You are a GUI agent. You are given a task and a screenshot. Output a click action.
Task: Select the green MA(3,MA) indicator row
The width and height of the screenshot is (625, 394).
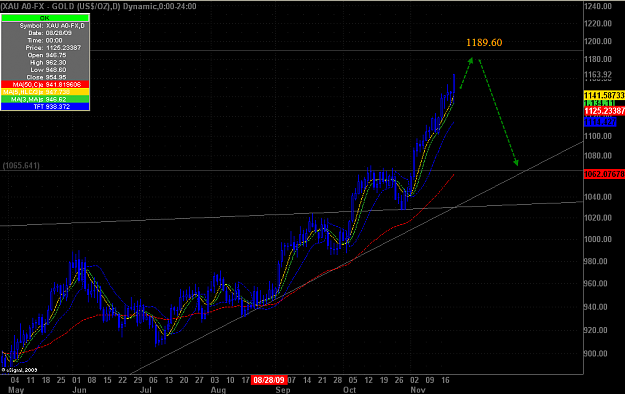point(45,99)
